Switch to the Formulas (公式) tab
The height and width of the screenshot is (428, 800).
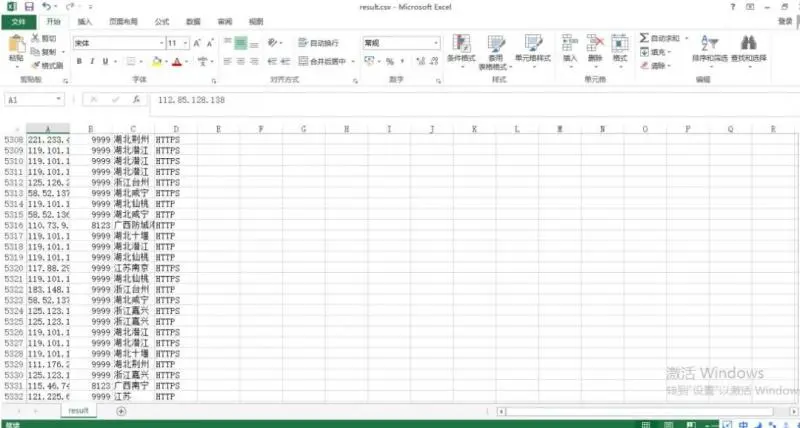162,22
